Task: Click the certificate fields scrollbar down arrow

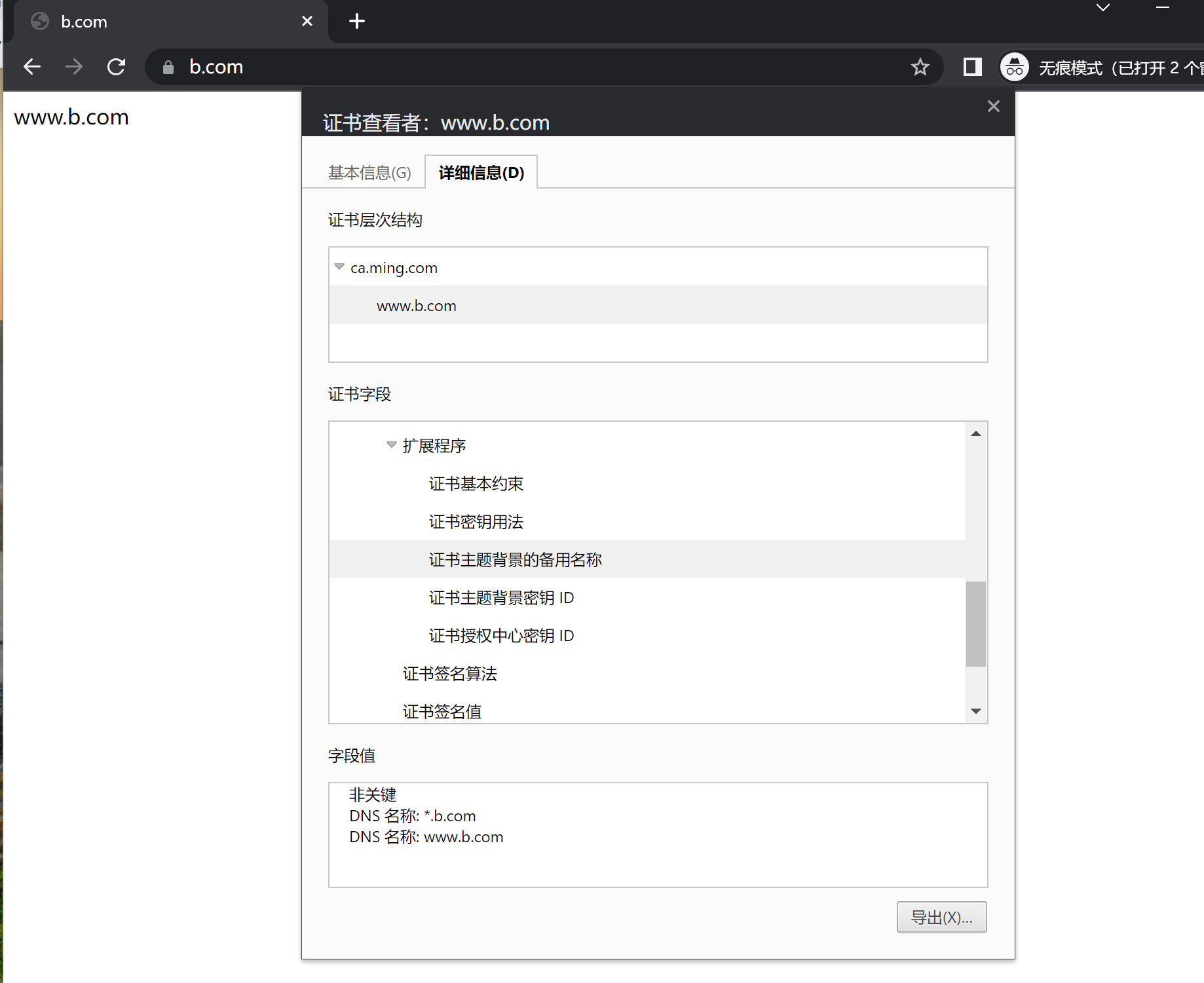Action: 975,711
